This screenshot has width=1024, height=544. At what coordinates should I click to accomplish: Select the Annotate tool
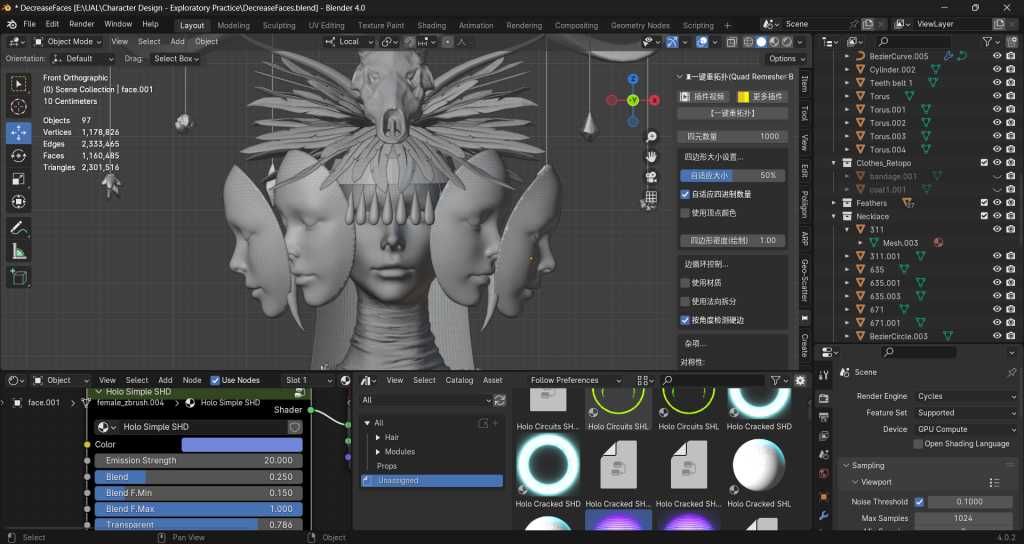[18, 228]
